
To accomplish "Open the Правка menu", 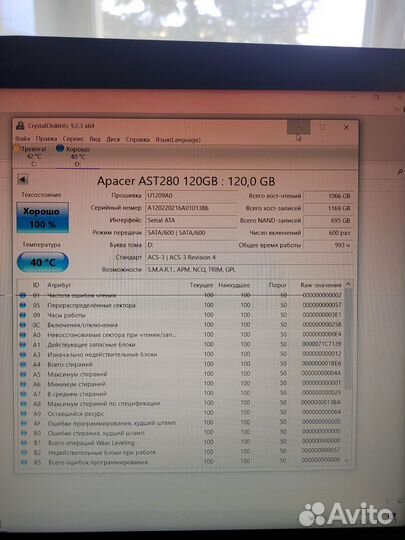I will [x=46, y=139].
